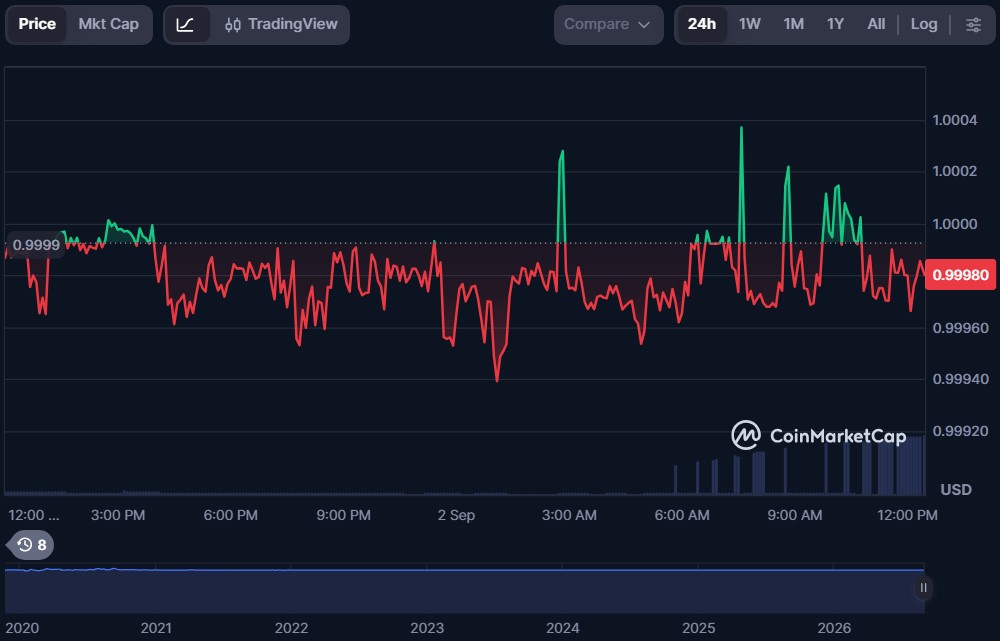
Task: Click the red 0.99980 current price label
Action: click(960, 275)
